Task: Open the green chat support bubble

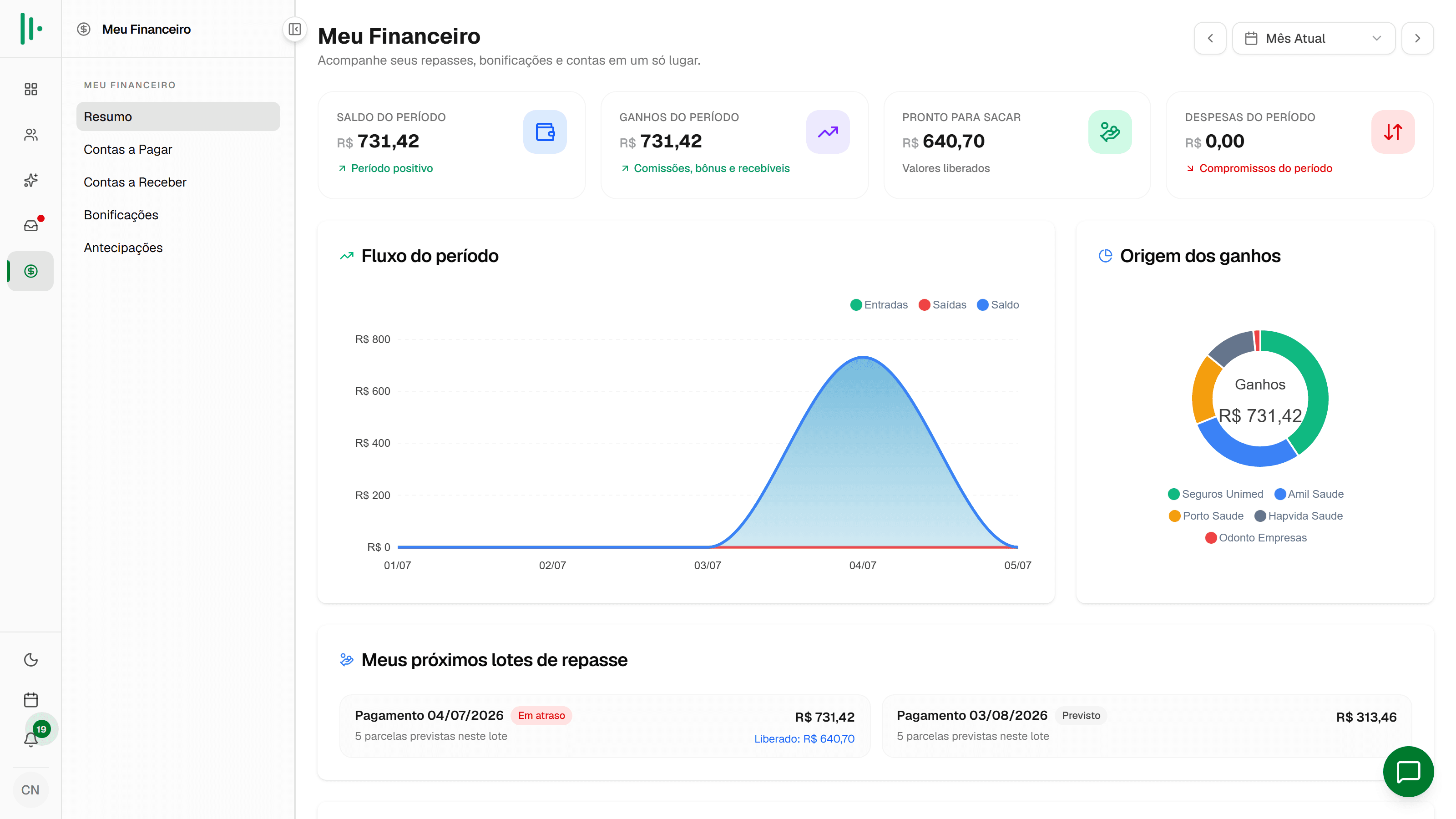Action: point(1408,772)
